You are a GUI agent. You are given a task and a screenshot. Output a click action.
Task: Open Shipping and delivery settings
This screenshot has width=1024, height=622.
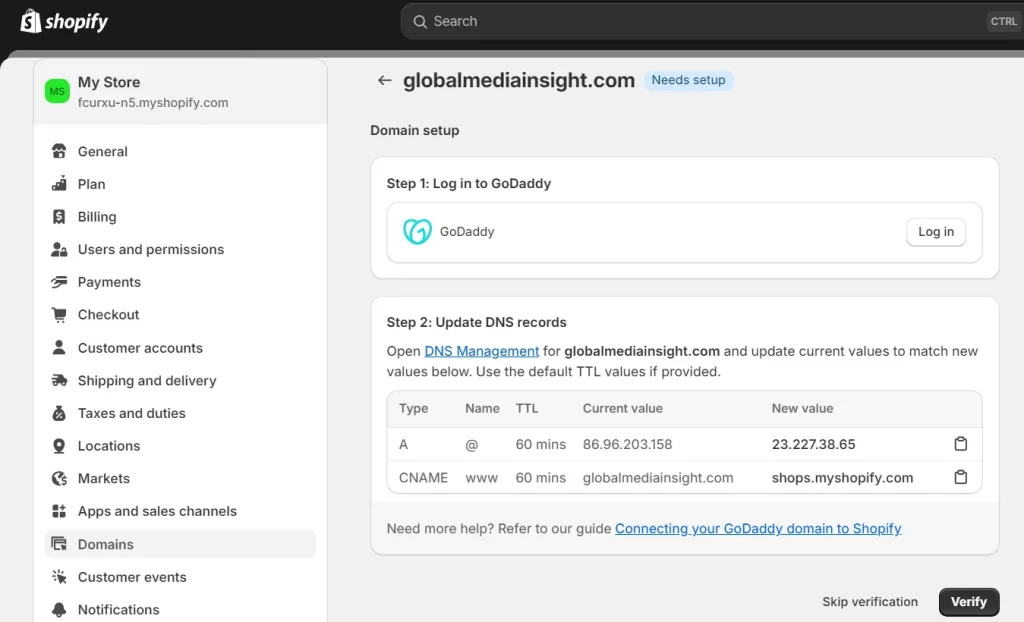[x=147, y=381]
